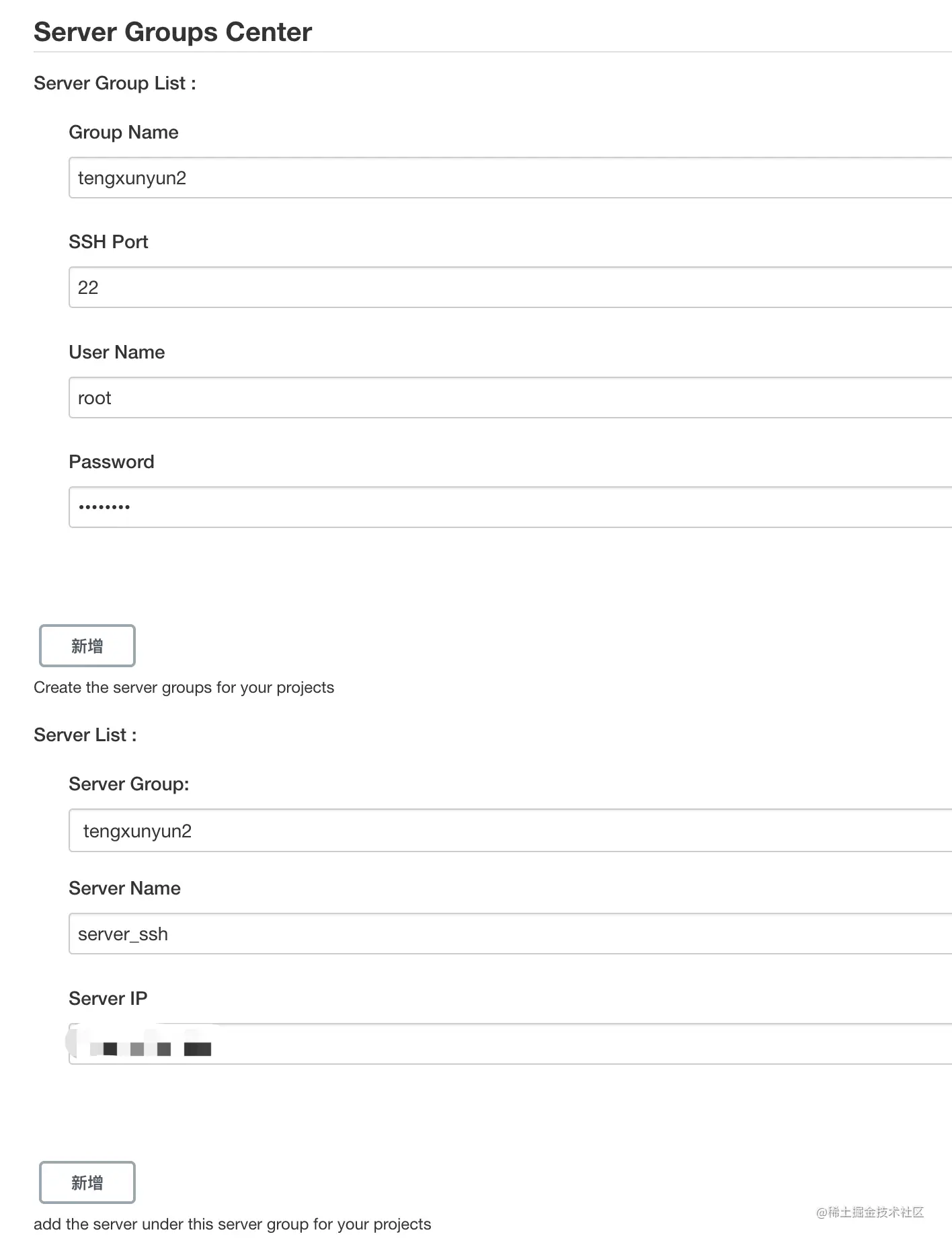Click 新增 button under Server Group List
The width and height of the screenshot is (952, 1247).
87,646
